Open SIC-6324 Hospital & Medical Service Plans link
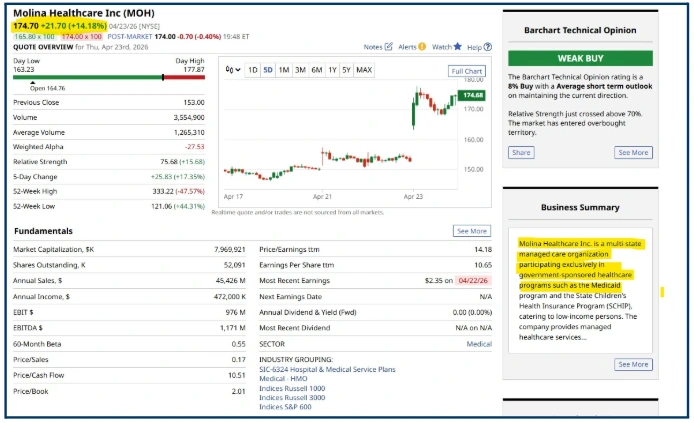The width and height of the screenshot is (694, 423). pyautogui.click(x=328, y=369)
